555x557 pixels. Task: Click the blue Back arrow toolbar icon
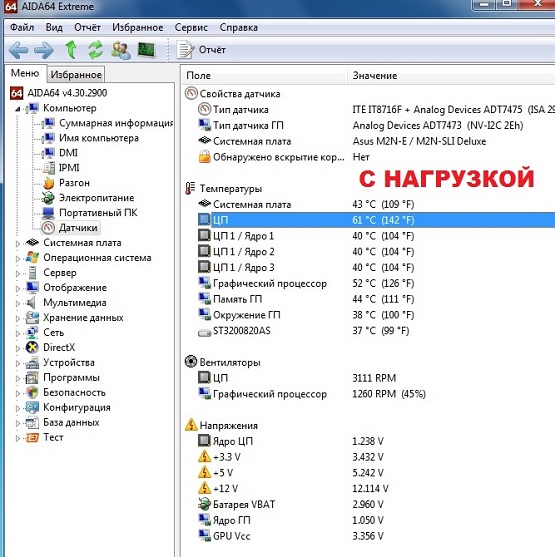18,50
